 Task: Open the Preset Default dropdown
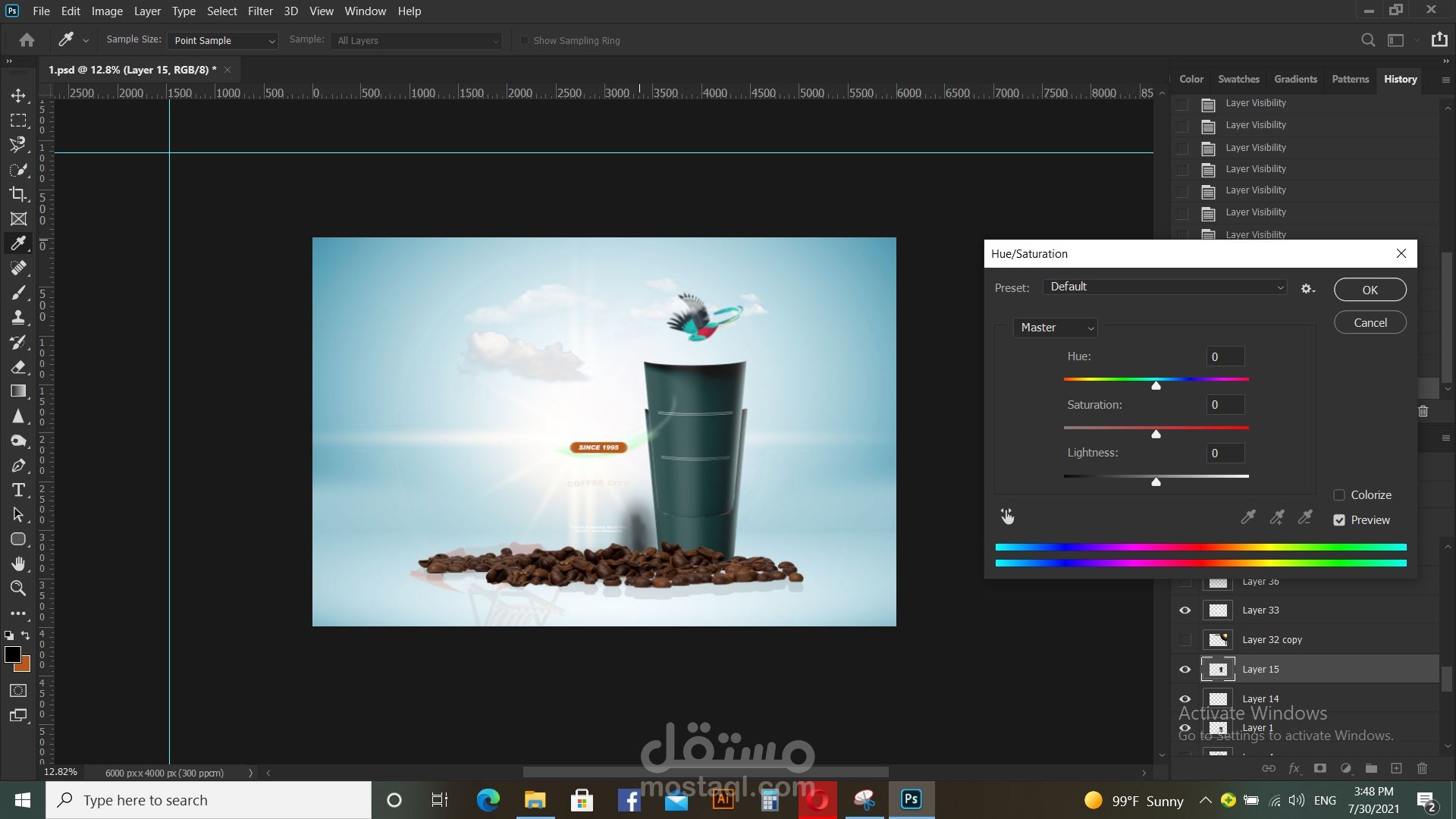[x=1165, y=287]
